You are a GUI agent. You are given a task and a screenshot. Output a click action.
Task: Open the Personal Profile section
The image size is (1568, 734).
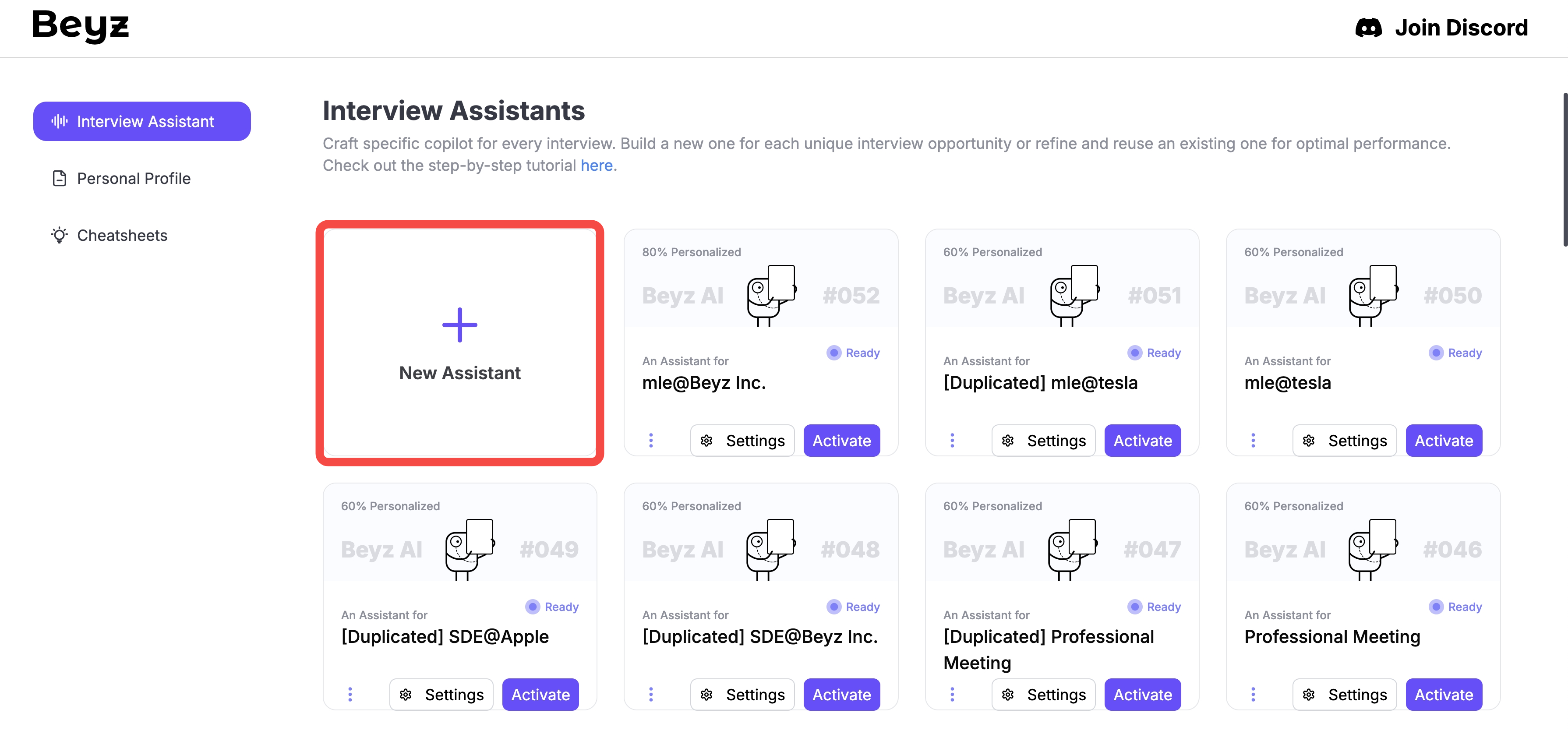point(133,178)
